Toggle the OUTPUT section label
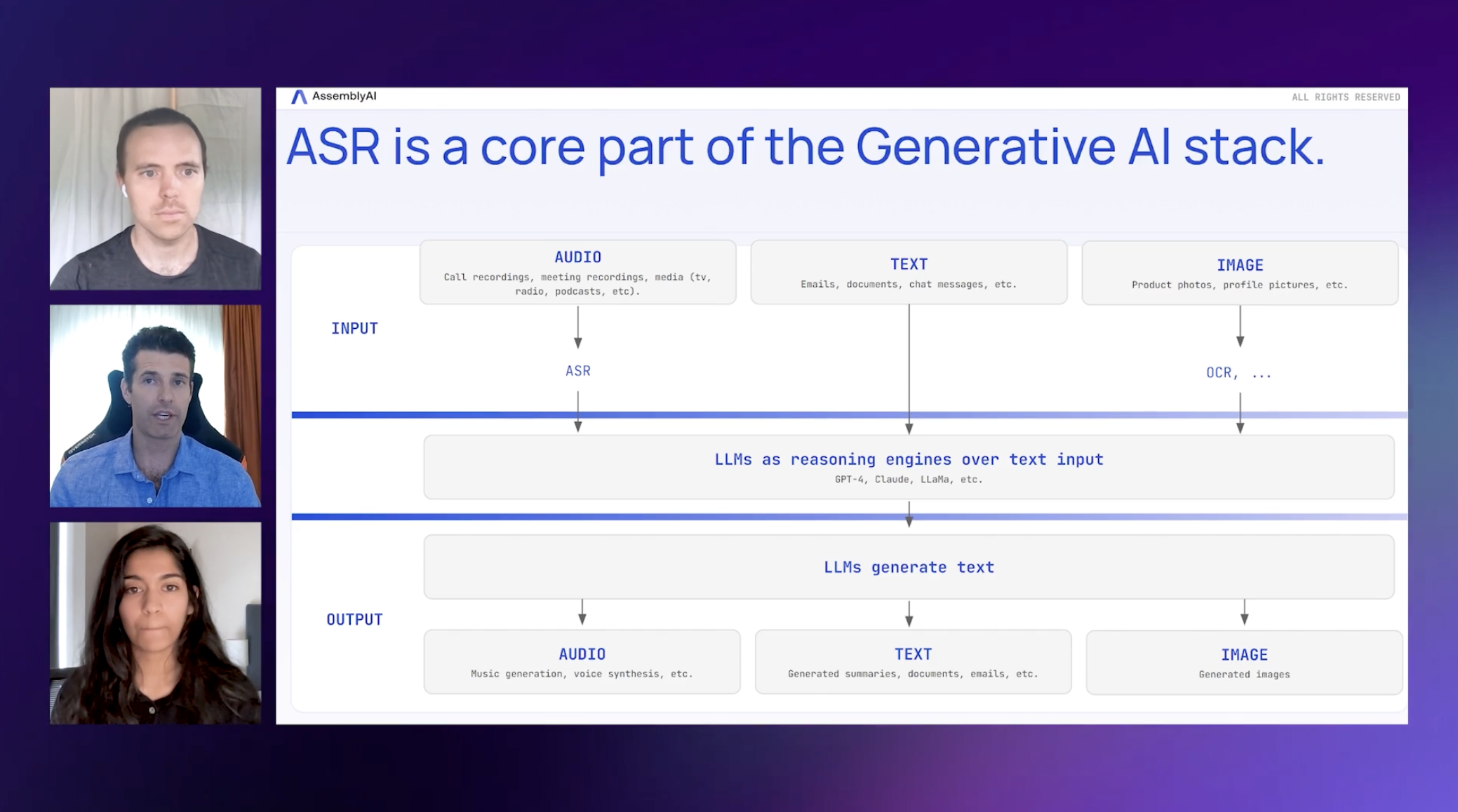Image resolution: width=1458 pixels, height=812 pixels. pos(355,618)
